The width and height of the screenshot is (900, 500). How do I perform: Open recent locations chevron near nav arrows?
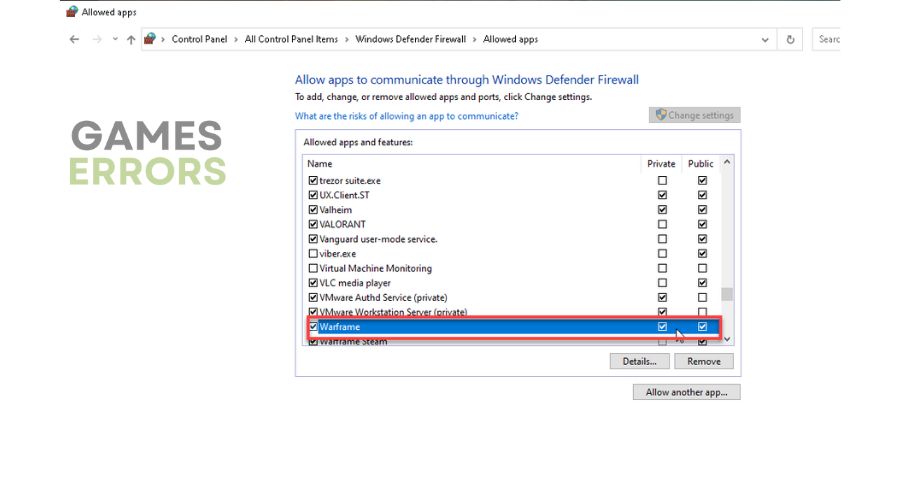pyautogui.click(x=115, y=39)
